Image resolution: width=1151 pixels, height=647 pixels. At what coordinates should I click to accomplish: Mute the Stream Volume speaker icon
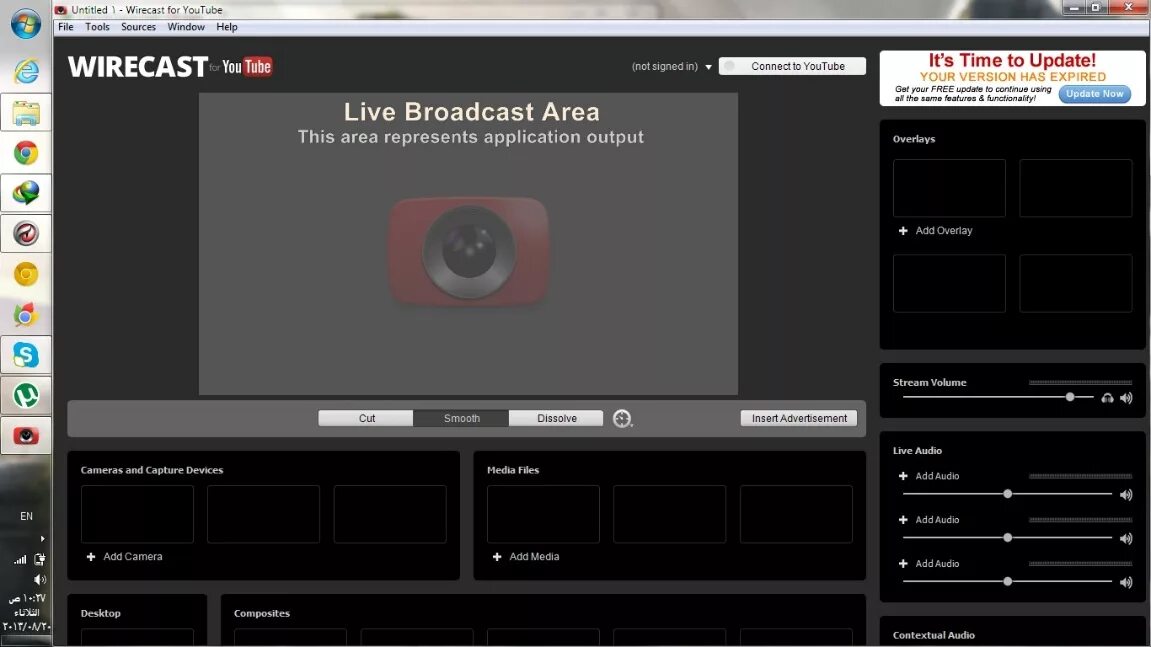[x=1126, y=398]
